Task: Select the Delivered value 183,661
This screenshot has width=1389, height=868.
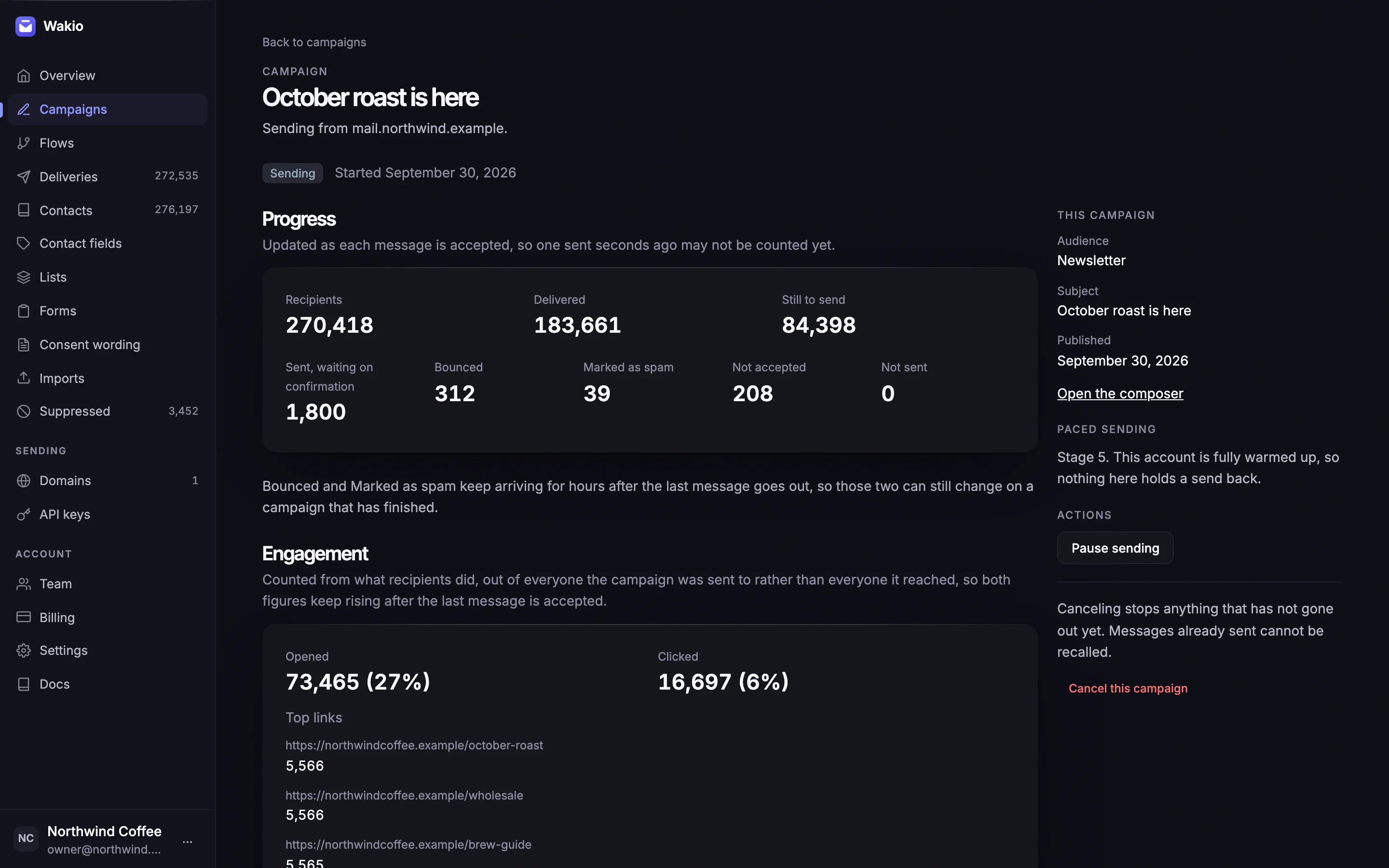Action: tap(577, 325)
